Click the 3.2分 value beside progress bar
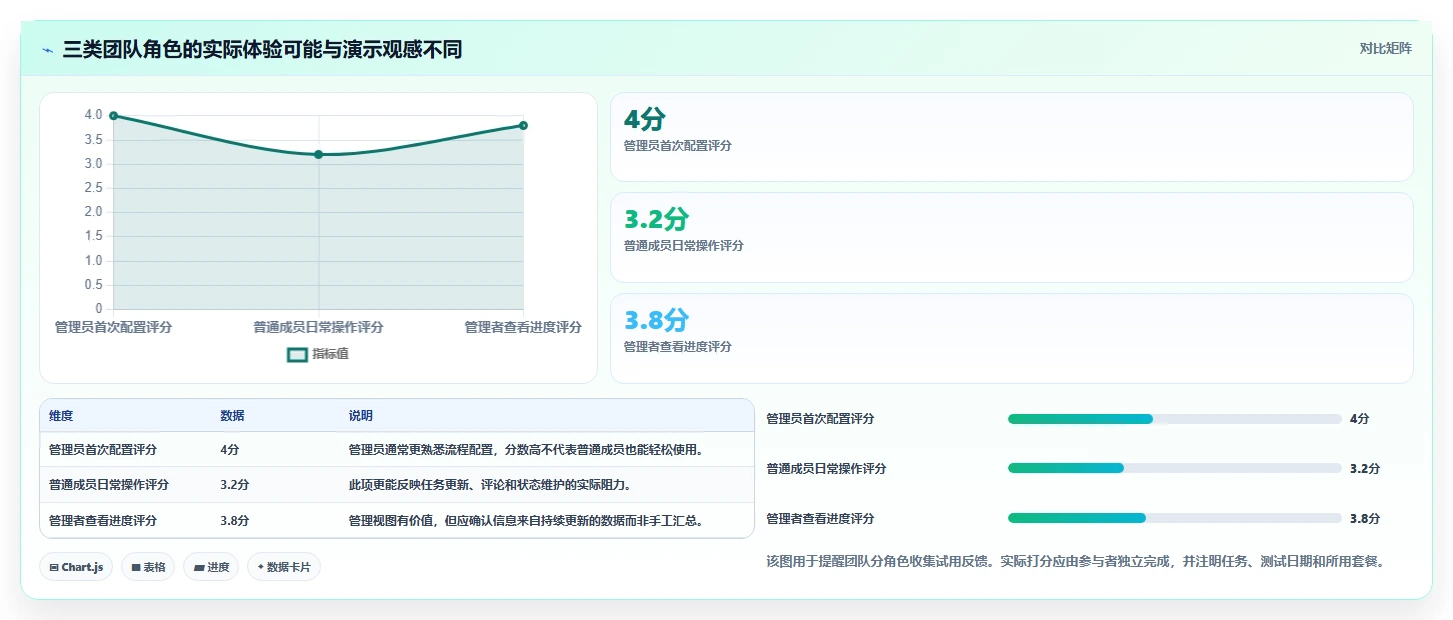This screenshot has height=620, width=1453. click(x=1364, y=469)
